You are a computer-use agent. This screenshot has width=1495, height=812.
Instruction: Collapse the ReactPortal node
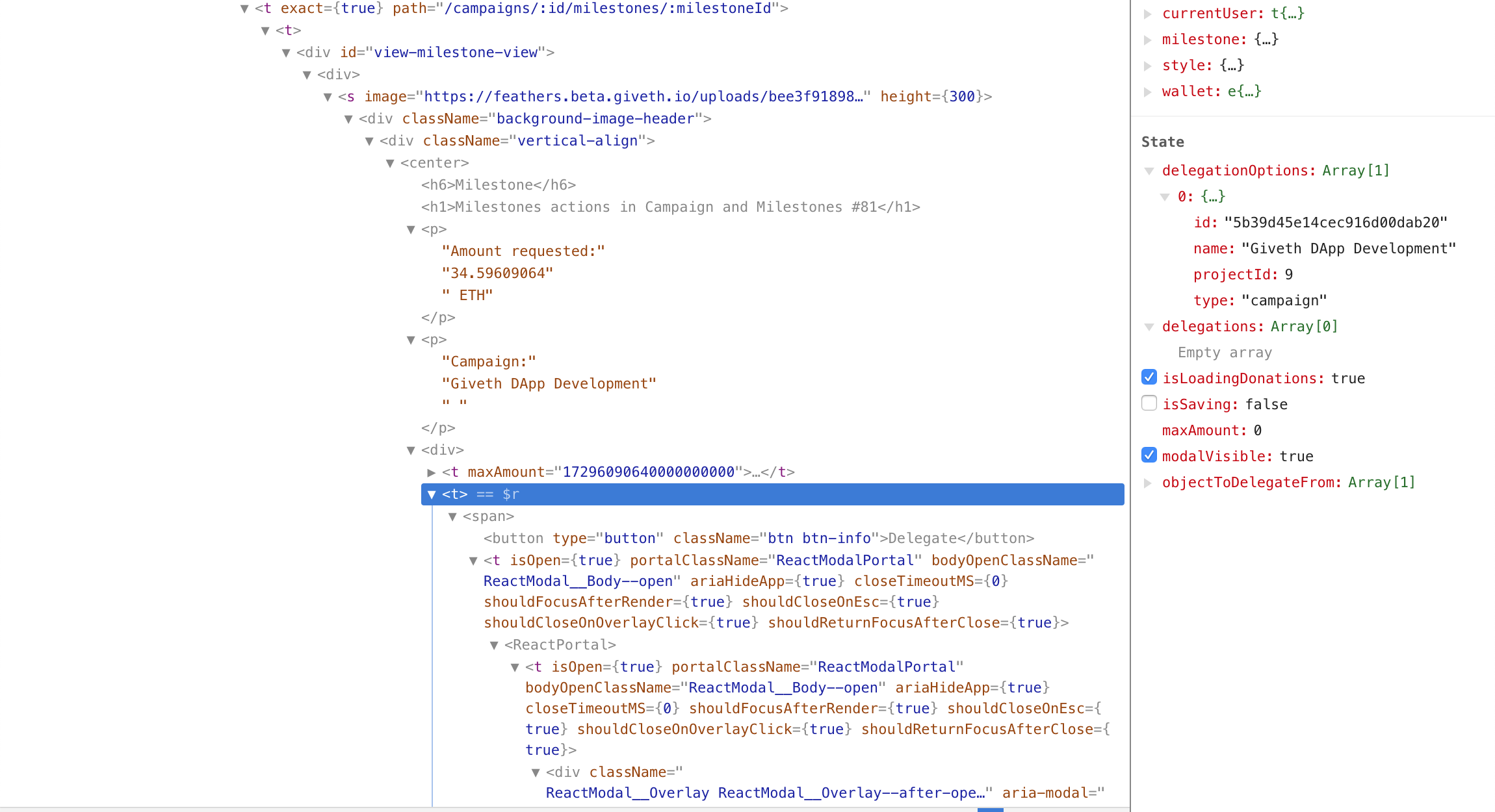494,645
